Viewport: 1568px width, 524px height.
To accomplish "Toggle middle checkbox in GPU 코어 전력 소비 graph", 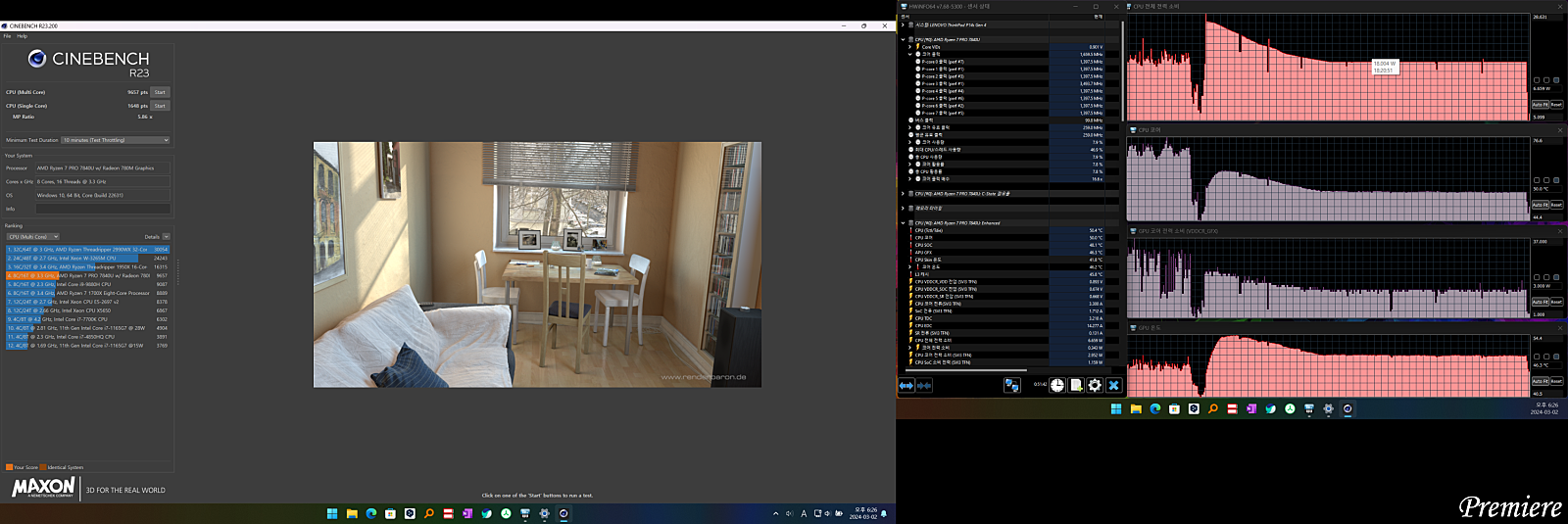I will click(1546, 277).
